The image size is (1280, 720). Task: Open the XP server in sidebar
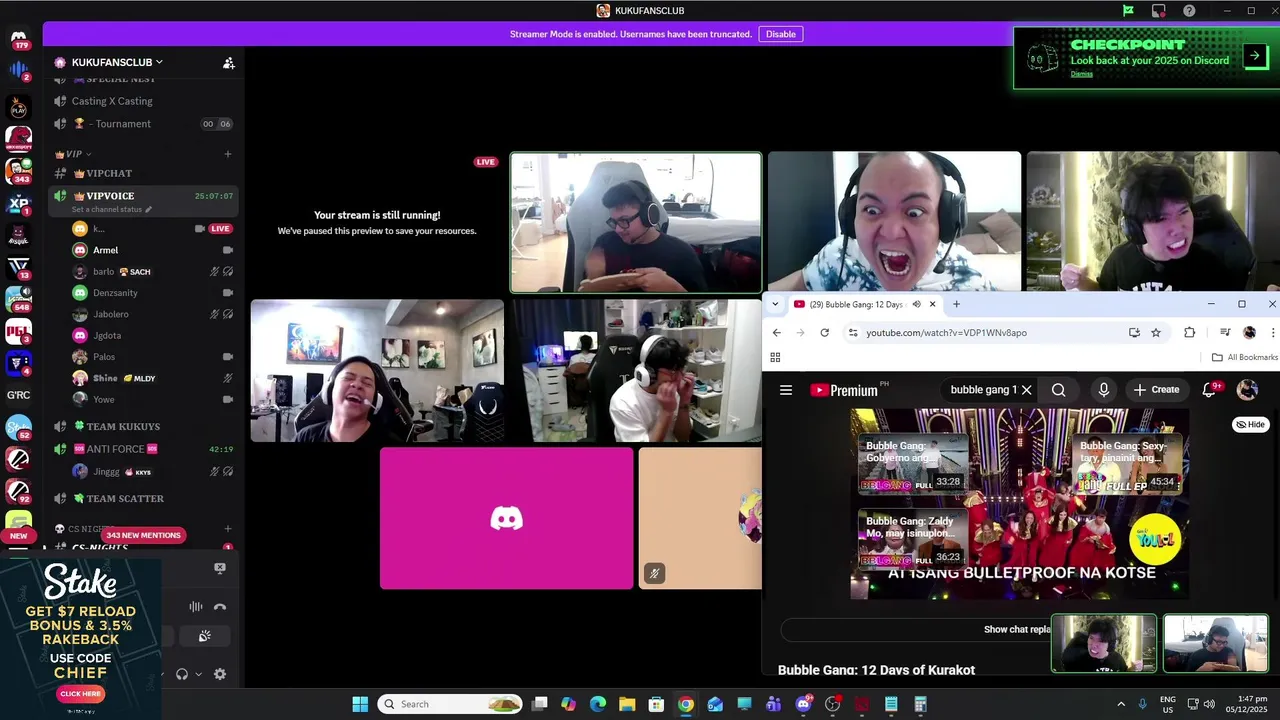(19, 204)
